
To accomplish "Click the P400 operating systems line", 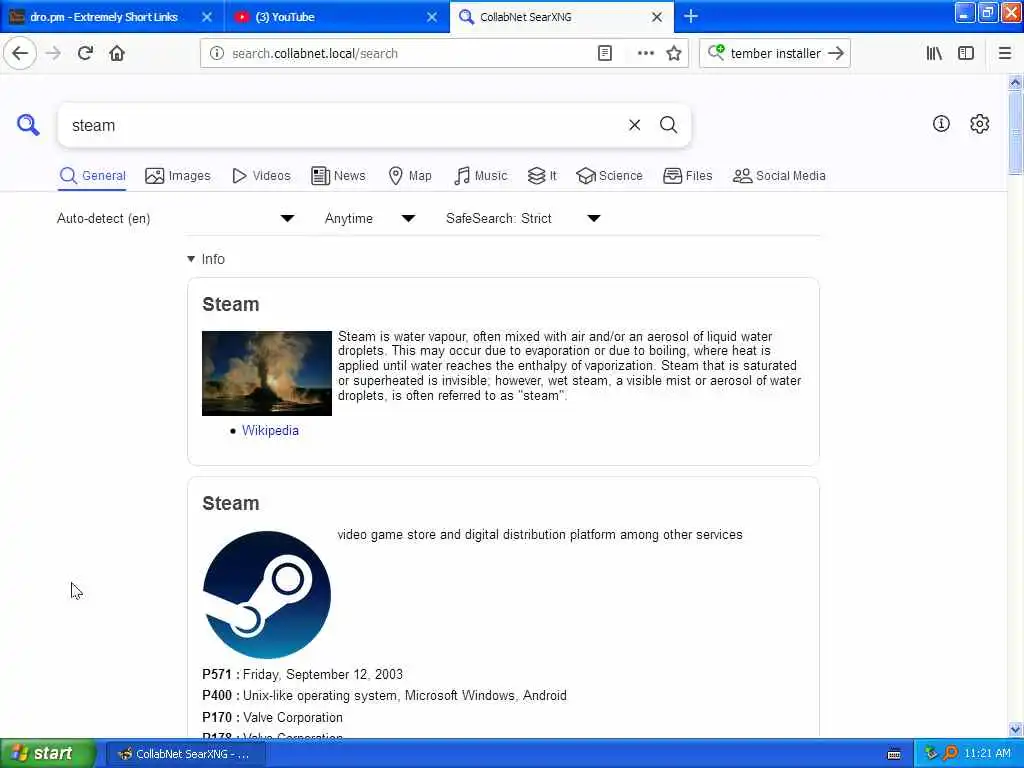I will (x=384, y=696).
